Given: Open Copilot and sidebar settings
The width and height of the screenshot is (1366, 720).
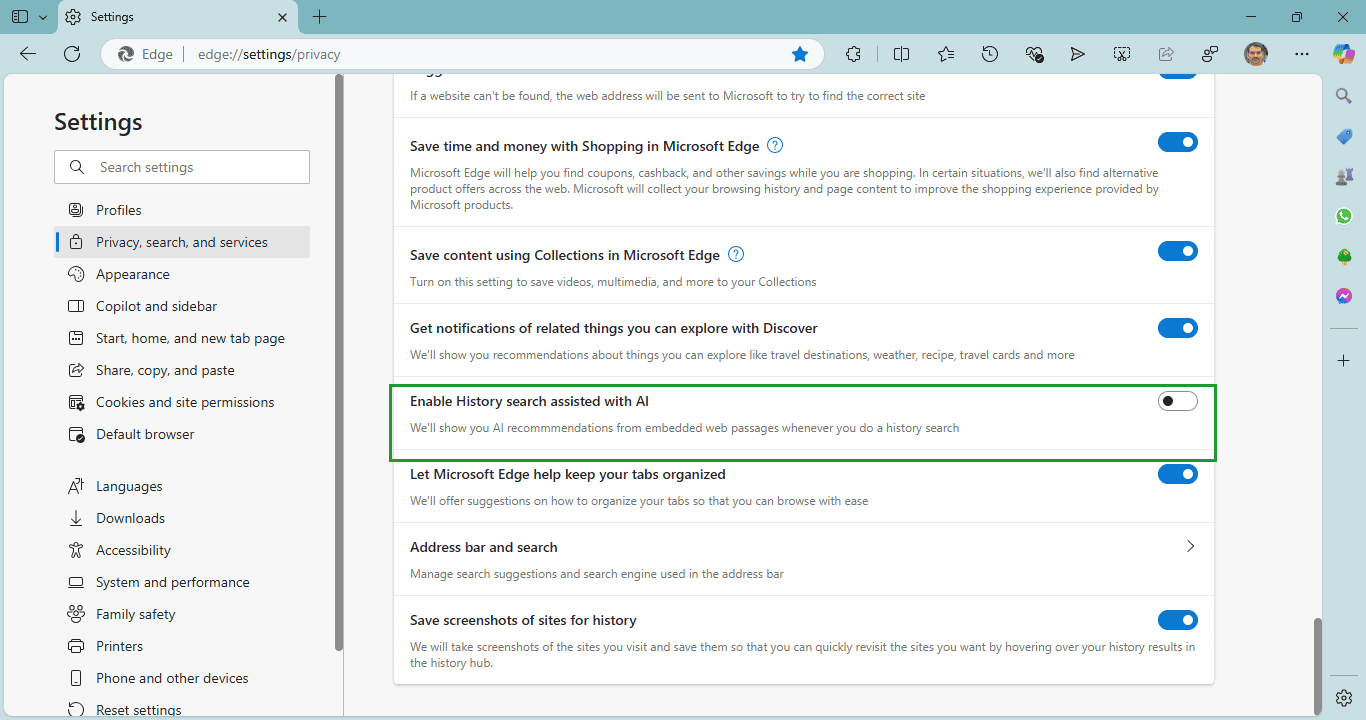Looking at the screenshot, I should 182,306.
